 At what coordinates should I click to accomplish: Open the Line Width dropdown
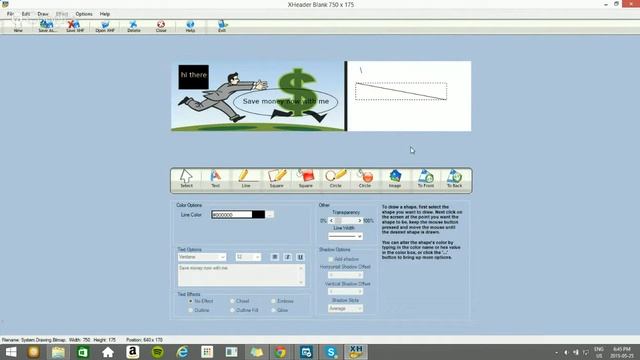pyautogui.click(x=359, y=236)
